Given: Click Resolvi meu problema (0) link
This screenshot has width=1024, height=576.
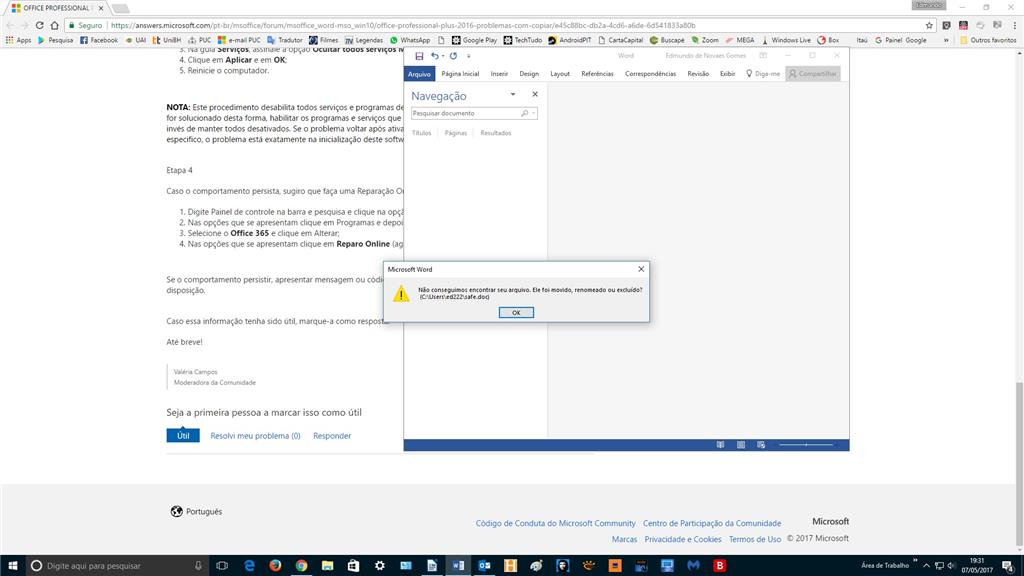Looking at the screenshot, I should [255, 436].
